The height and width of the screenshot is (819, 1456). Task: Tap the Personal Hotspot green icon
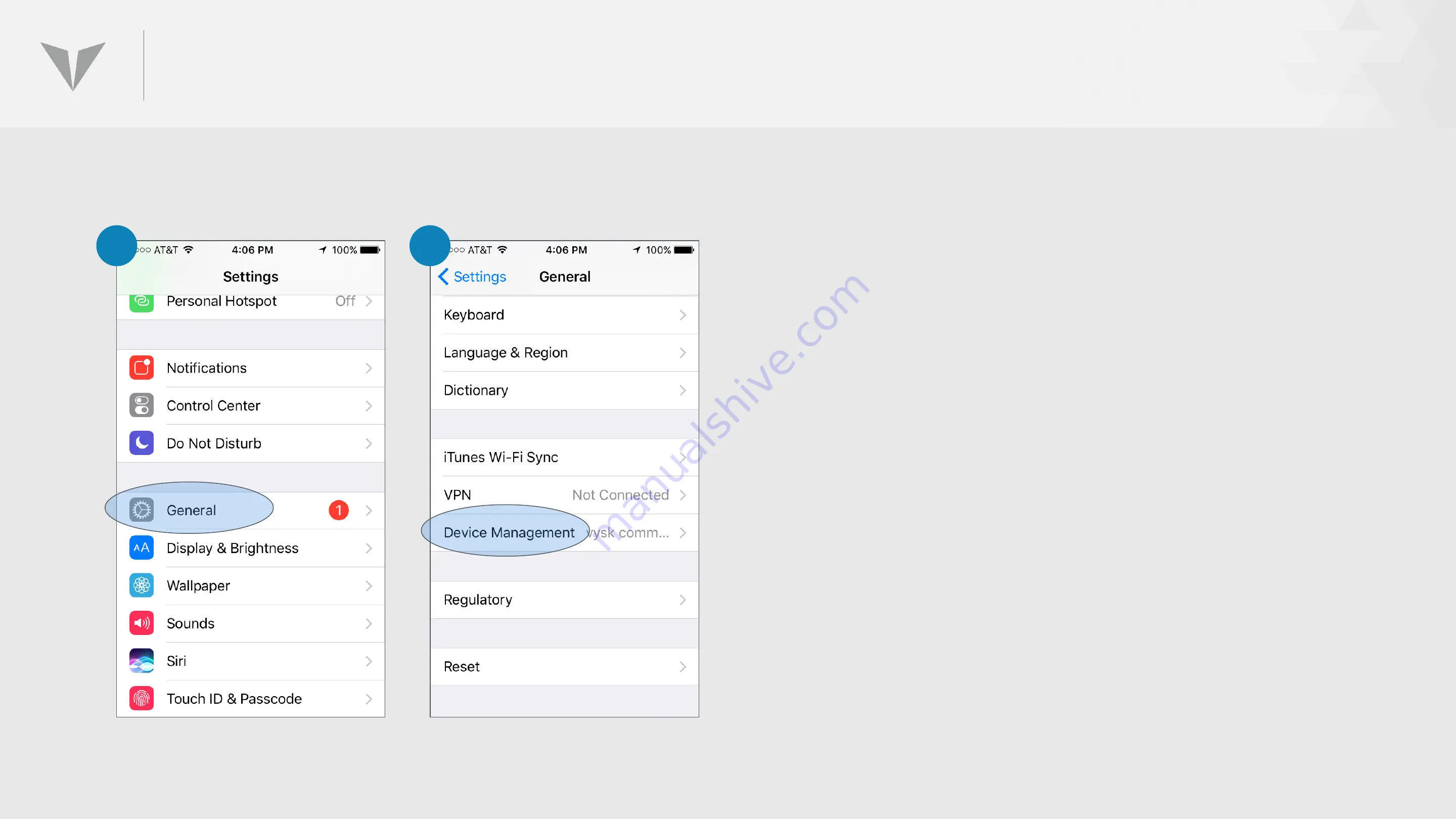(x=142, y=302)
